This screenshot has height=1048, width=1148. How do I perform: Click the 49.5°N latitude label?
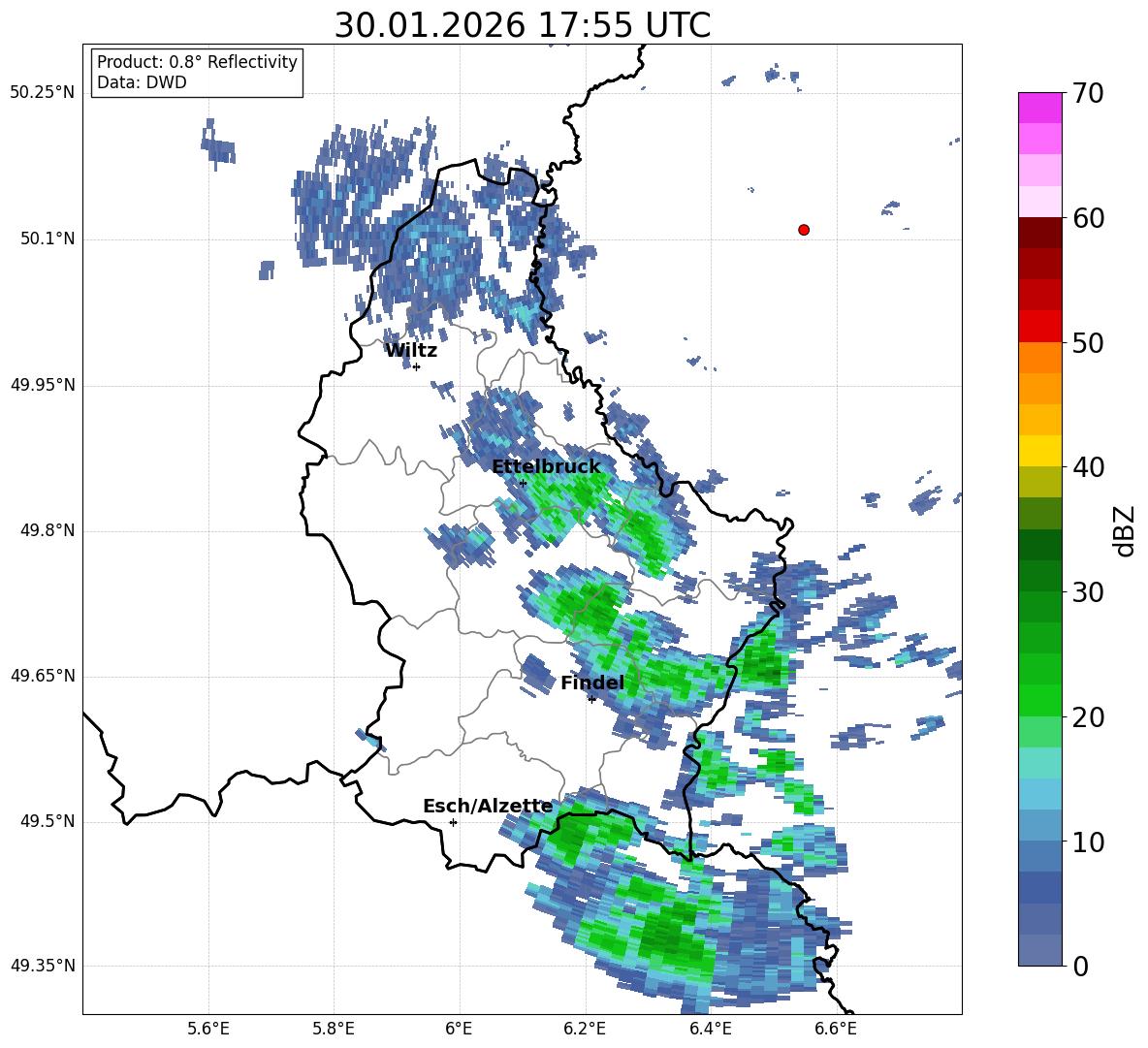click(48, 821)
